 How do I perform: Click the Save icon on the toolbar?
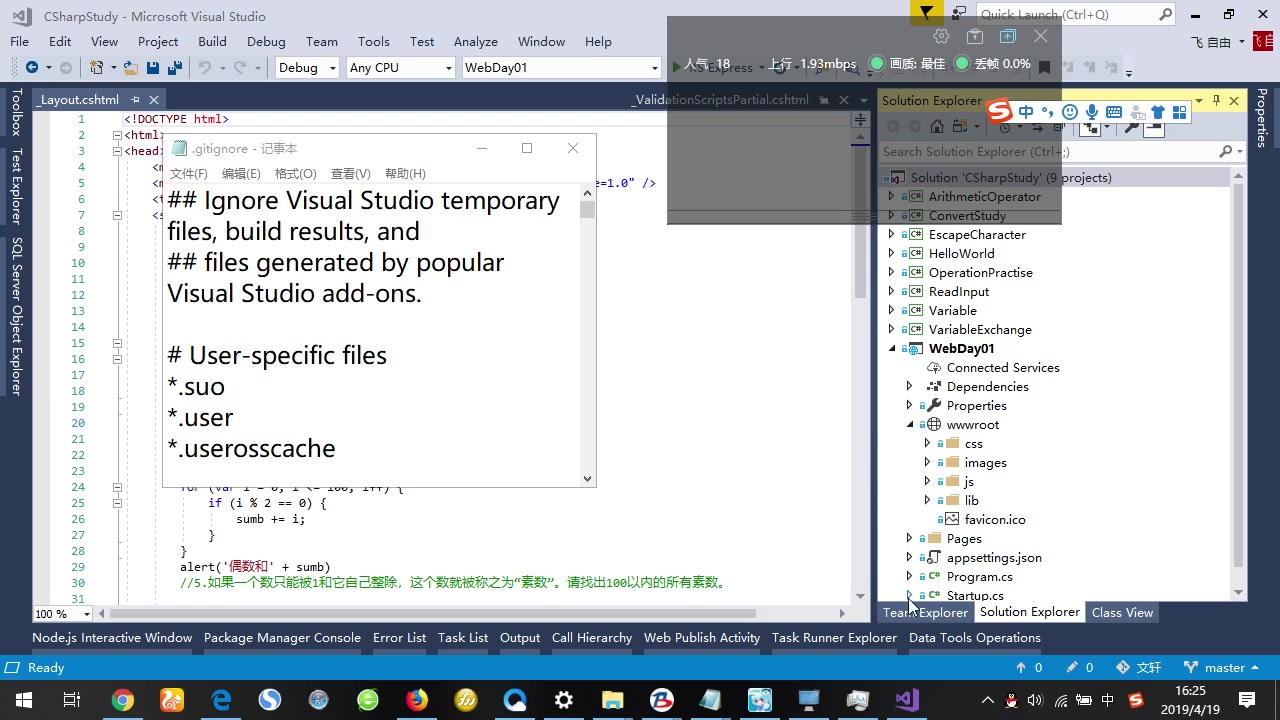(152, 67)
